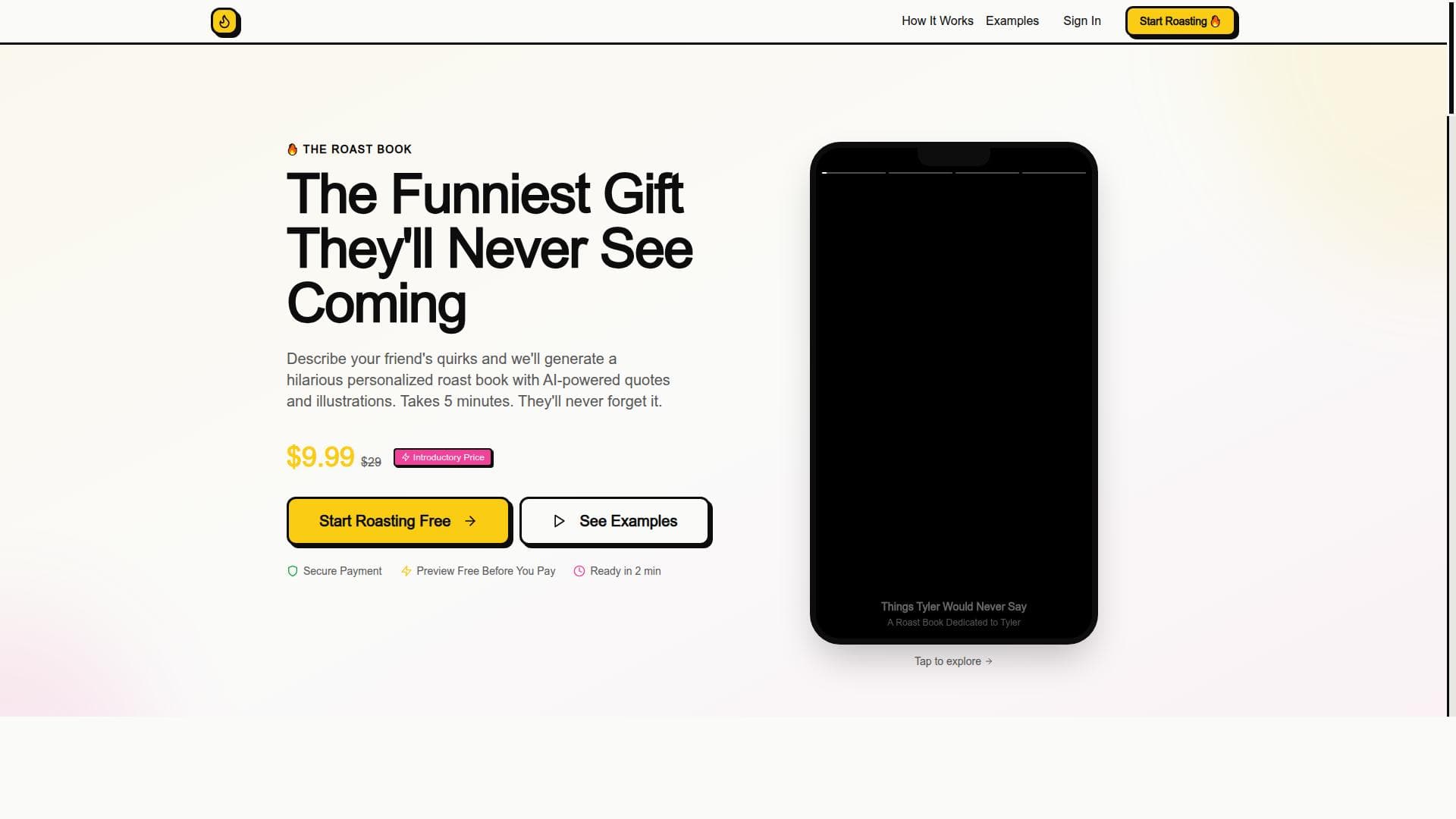
Task: Click the Start Roasting Free button
Action: [x=398, y=521]
